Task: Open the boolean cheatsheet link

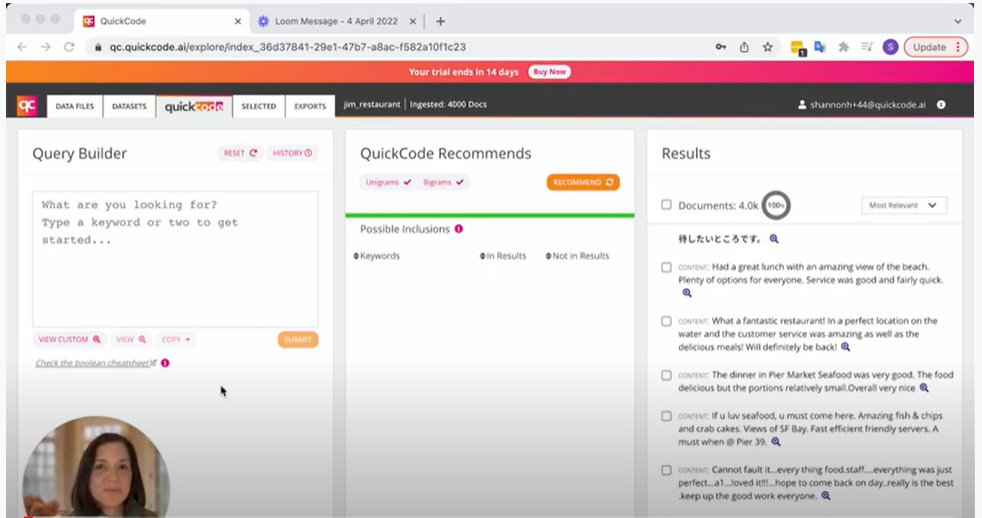Action: tap(95, 363)
